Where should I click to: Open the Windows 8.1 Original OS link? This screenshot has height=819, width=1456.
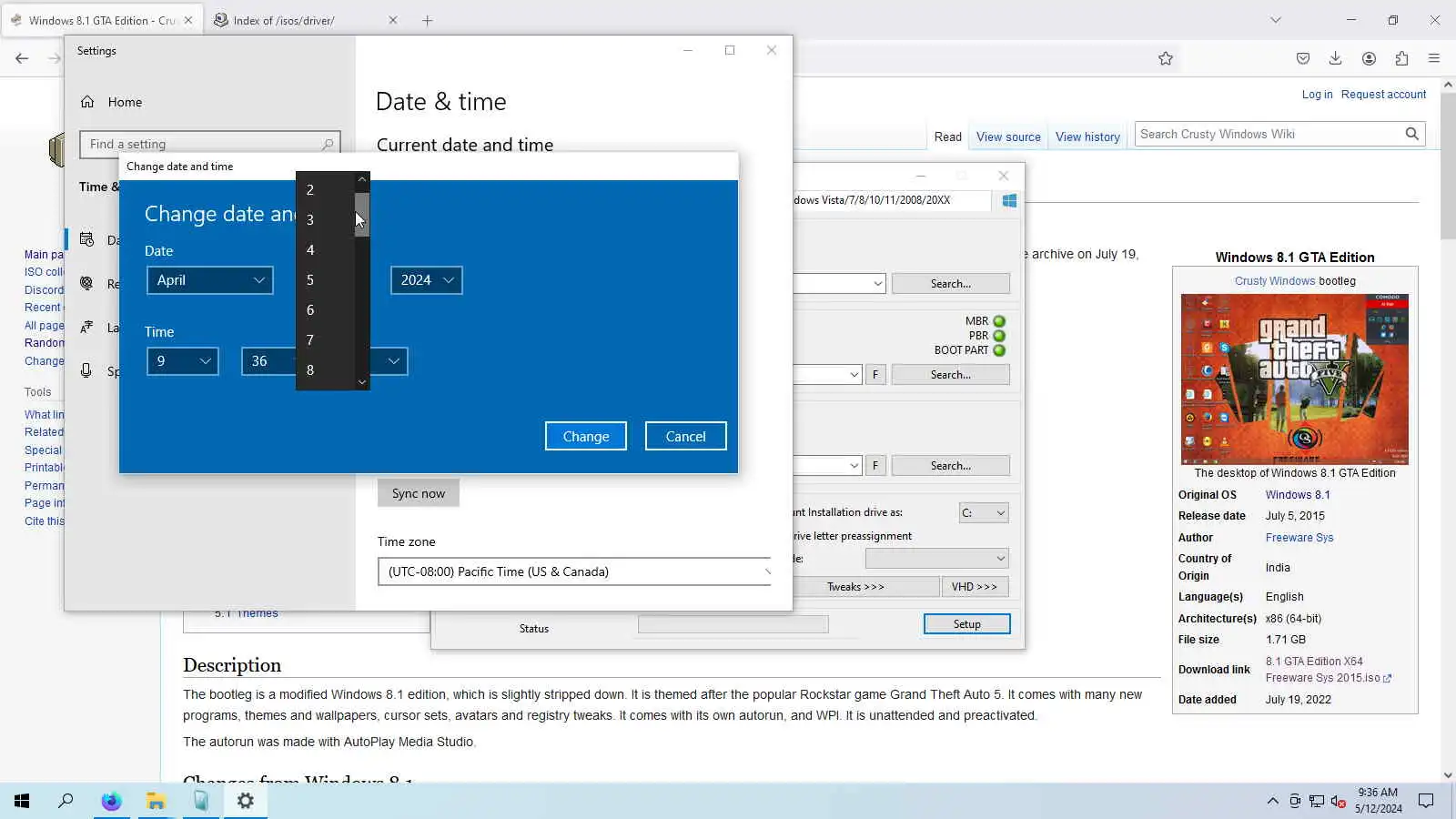coord(1298,495)
